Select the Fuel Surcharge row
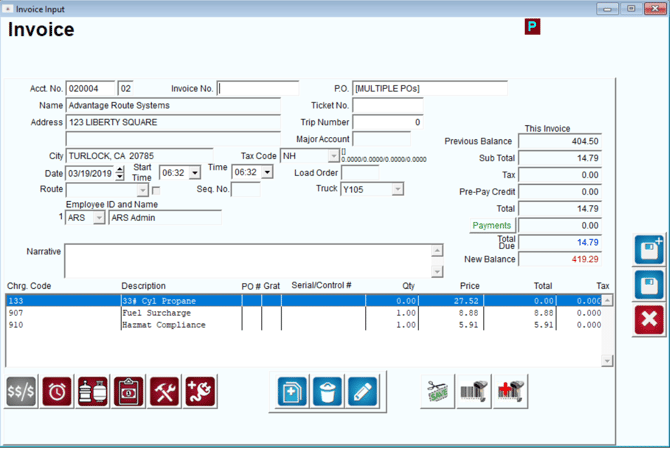 304,313
